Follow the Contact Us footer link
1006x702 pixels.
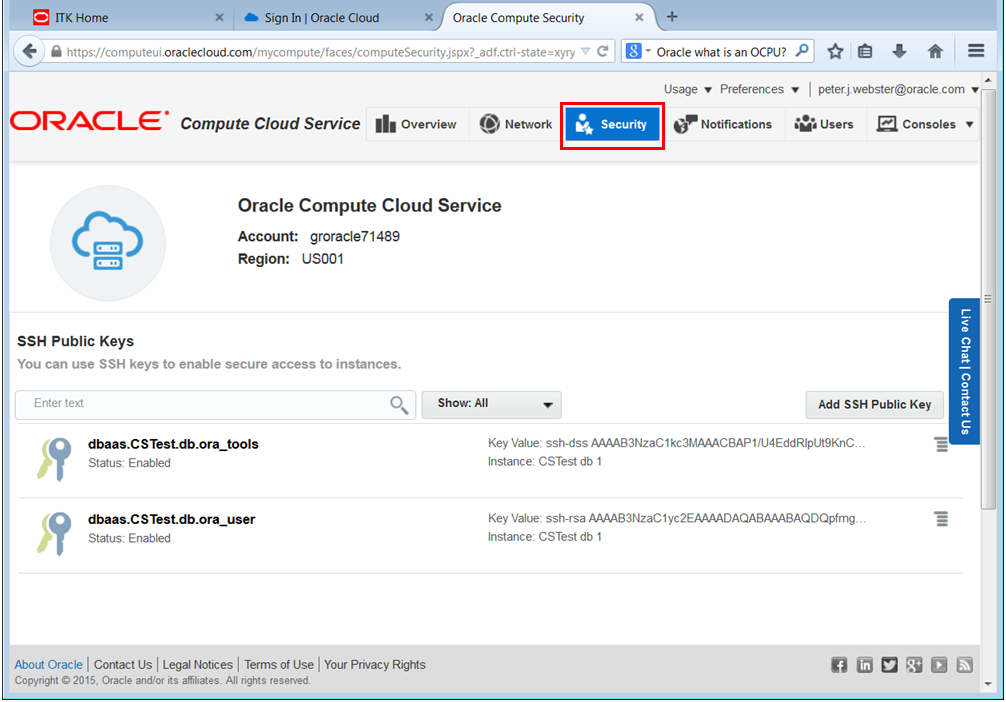point(123,665)
